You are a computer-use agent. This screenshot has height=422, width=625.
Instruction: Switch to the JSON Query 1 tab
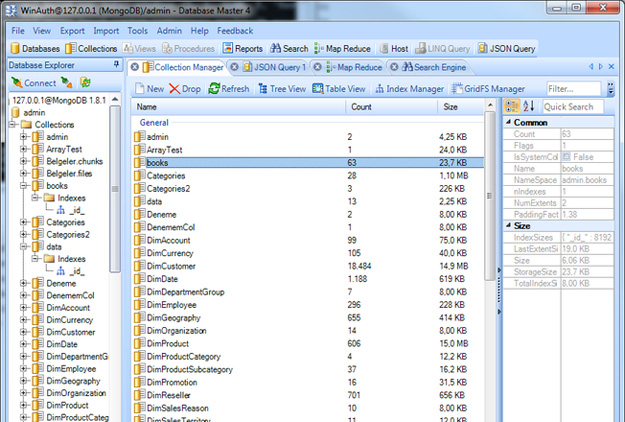273,68
